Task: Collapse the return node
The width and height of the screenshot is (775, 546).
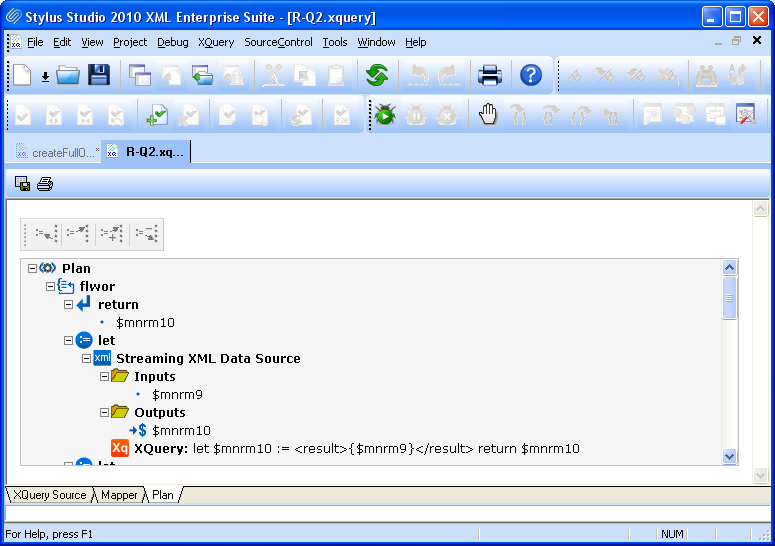Action: (68, 304)
